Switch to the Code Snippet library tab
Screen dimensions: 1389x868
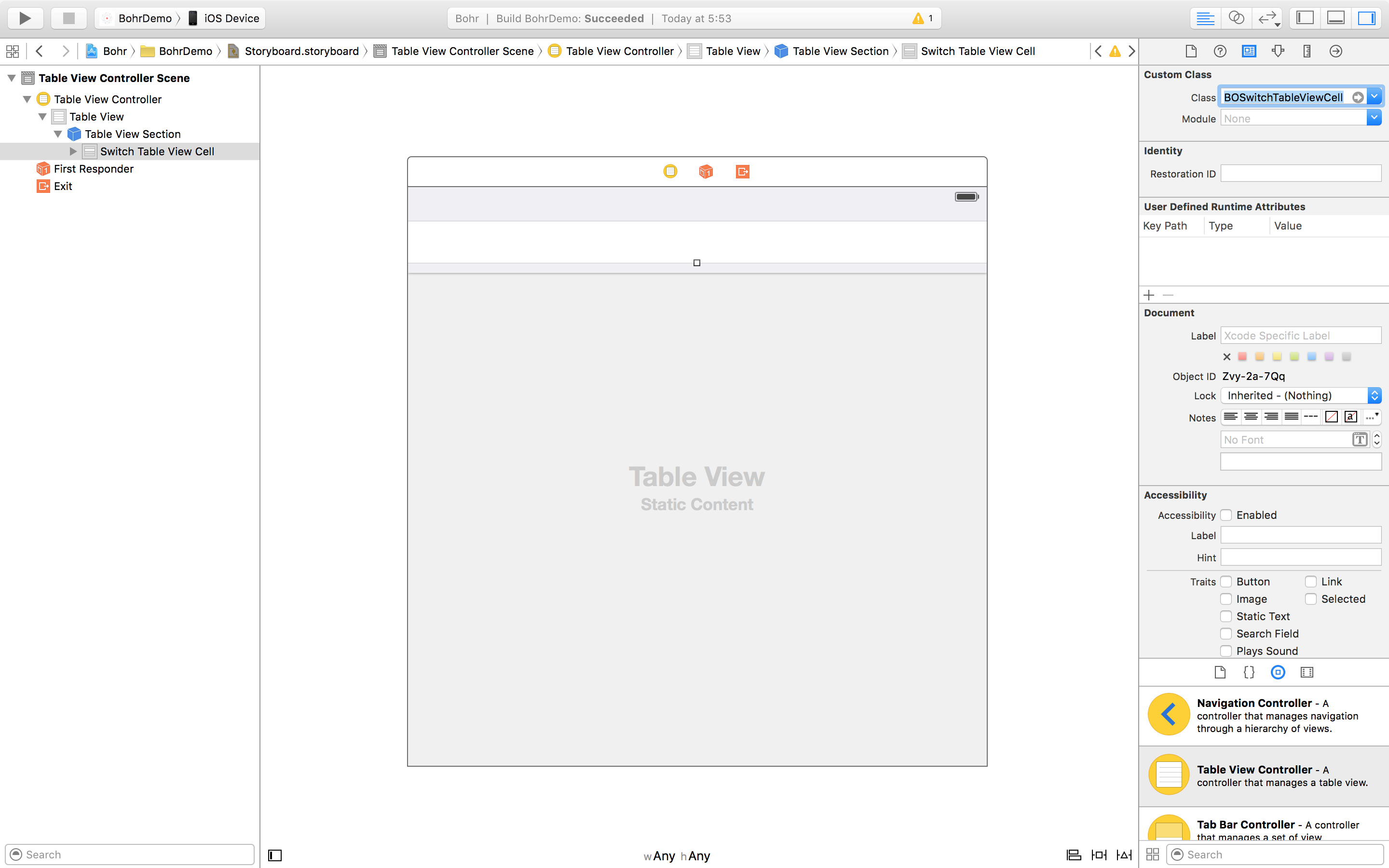coord(1249,672)
